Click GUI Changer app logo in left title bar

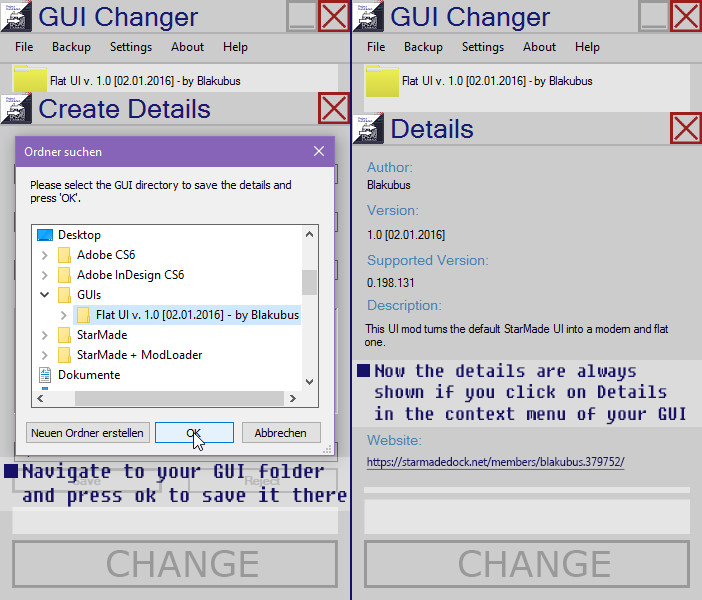tap(16, 17)
